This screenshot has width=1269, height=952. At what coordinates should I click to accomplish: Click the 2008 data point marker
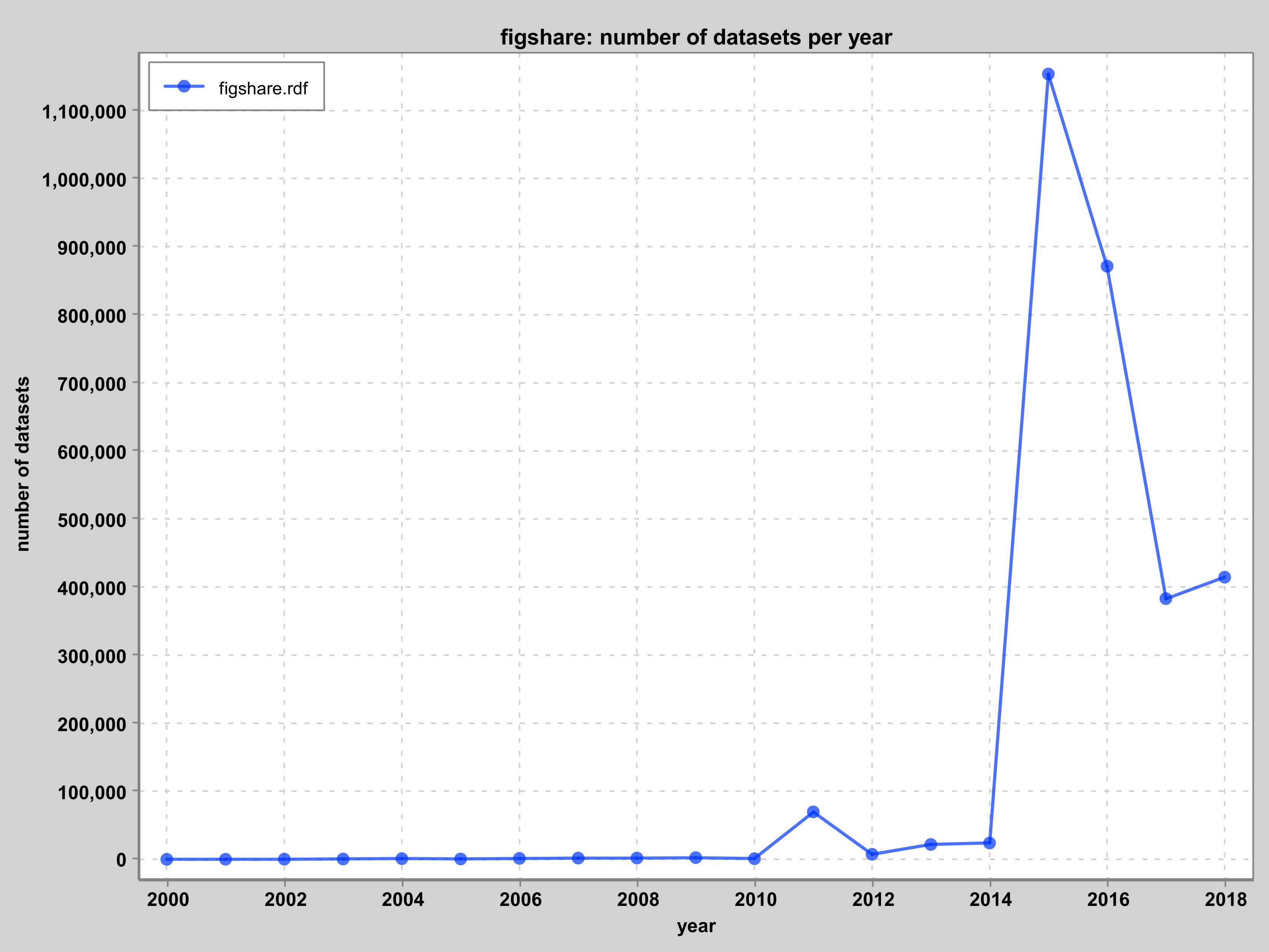tap(637, 858)
